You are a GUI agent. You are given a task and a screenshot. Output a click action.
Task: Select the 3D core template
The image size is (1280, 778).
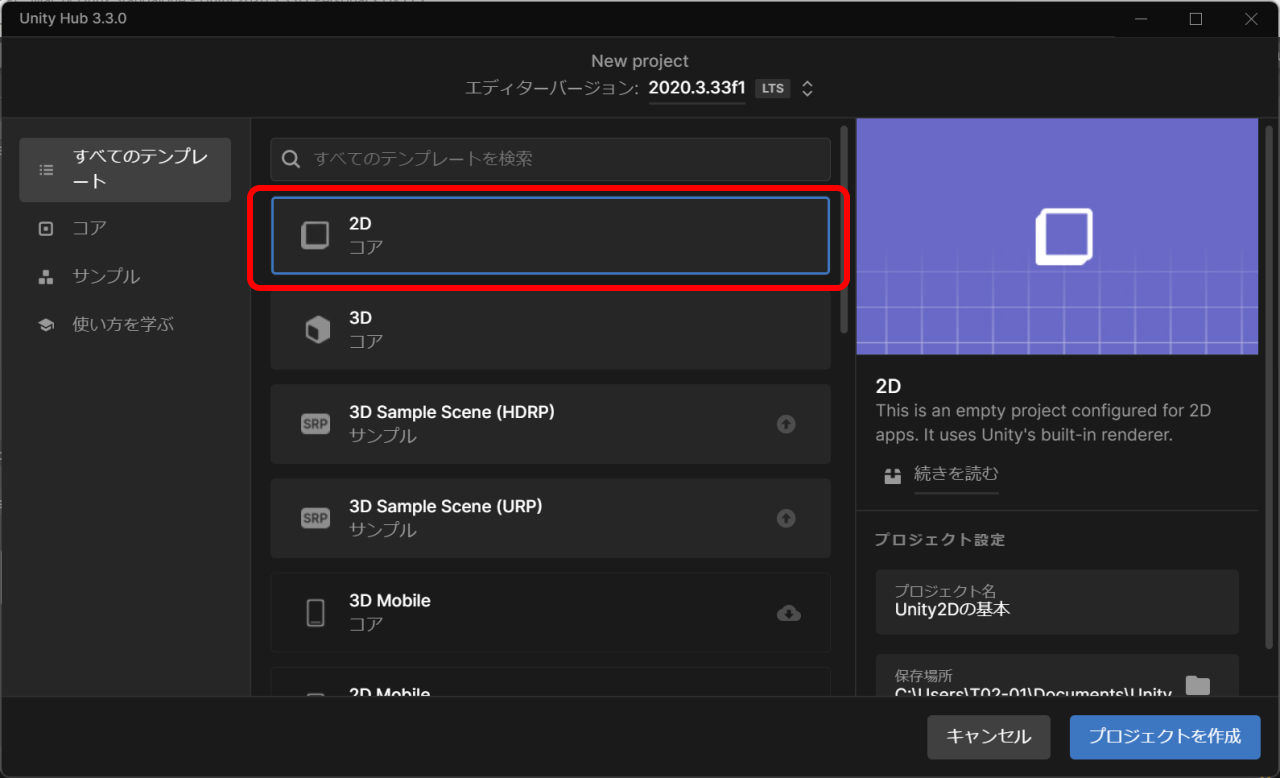[x=550, y=330]
